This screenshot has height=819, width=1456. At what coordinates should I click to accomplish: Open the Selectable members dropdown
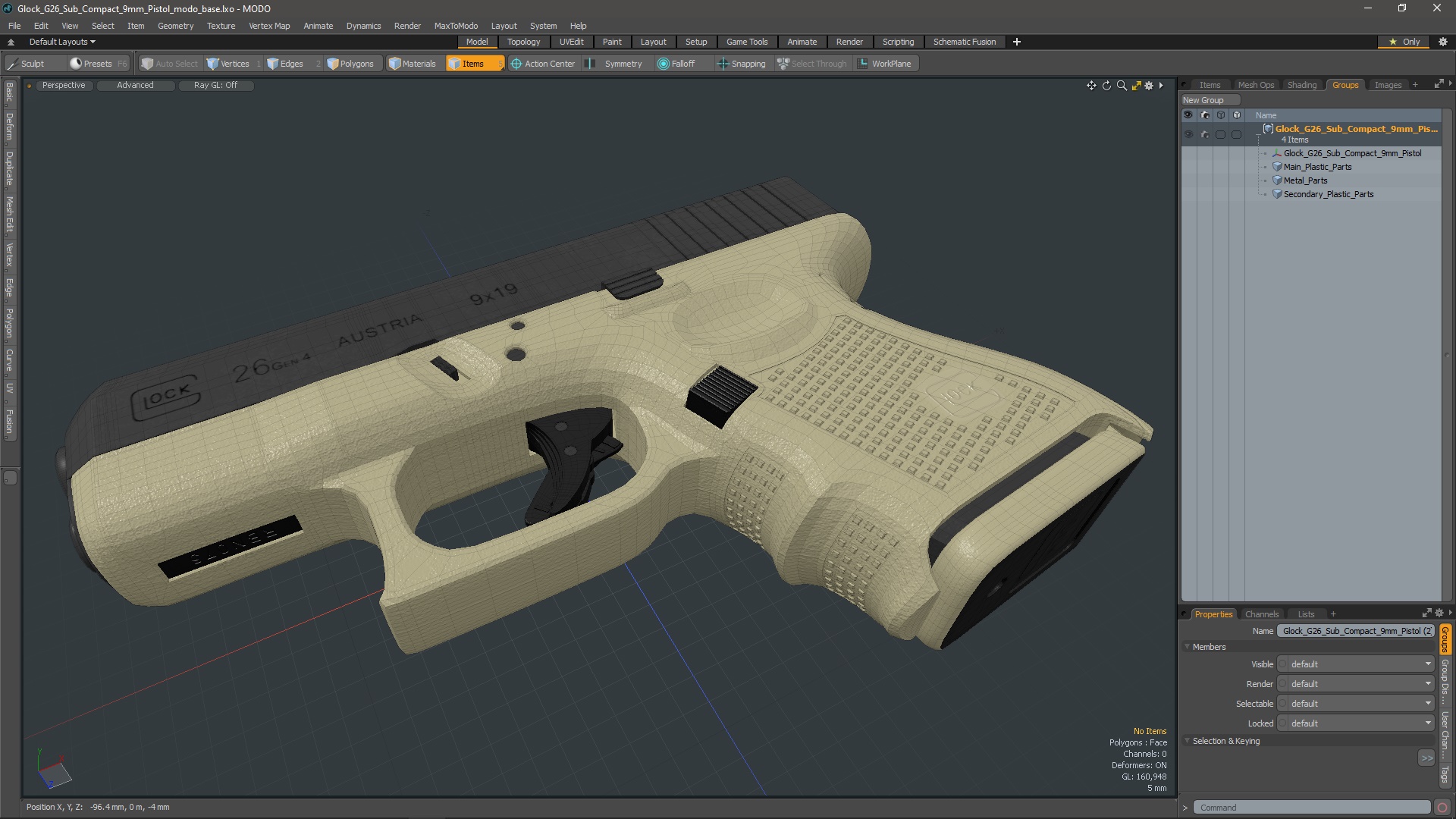pos(1356,704)
